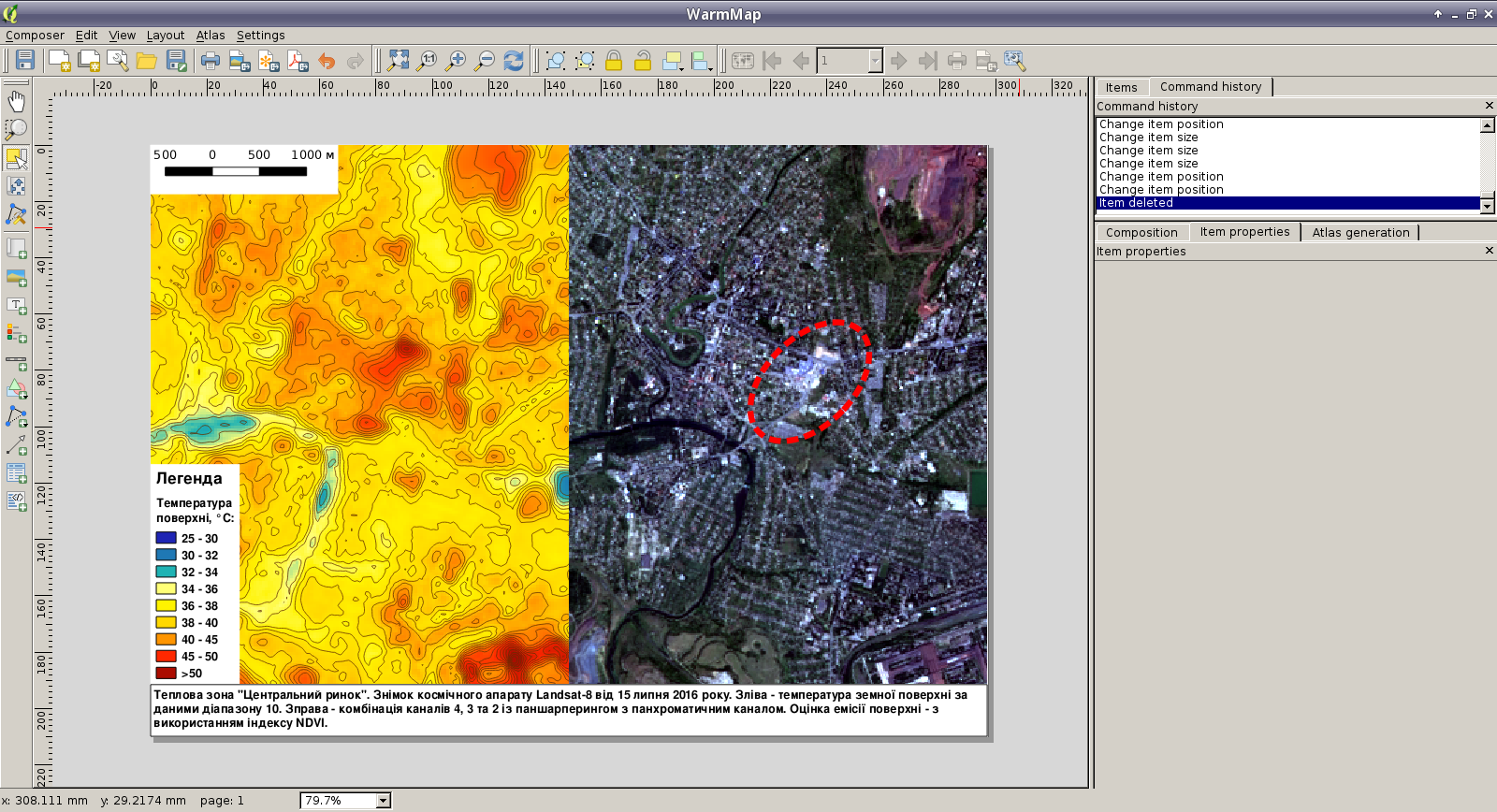Choose Add new scalebar tool
The height and width of the screenshot is (812, 1497).
[x=16, y=361]
